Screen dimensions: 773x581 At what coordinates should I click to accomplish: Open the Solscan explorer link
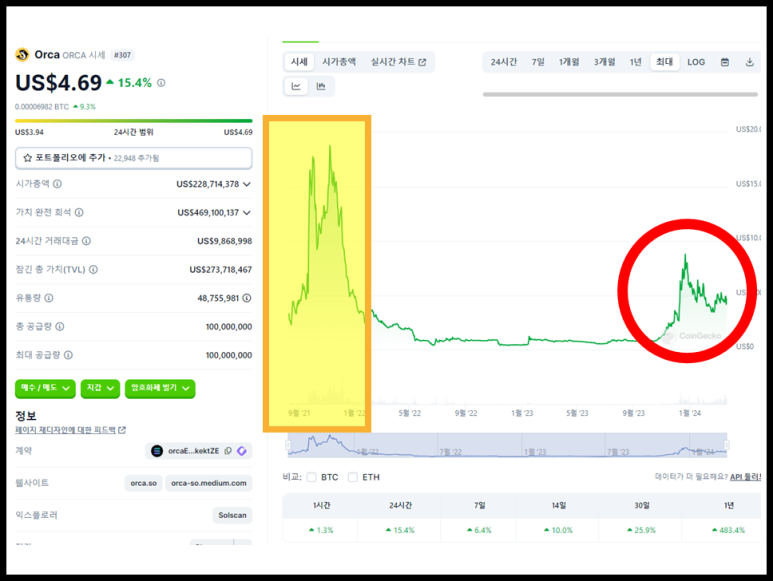tap(232, 515)
